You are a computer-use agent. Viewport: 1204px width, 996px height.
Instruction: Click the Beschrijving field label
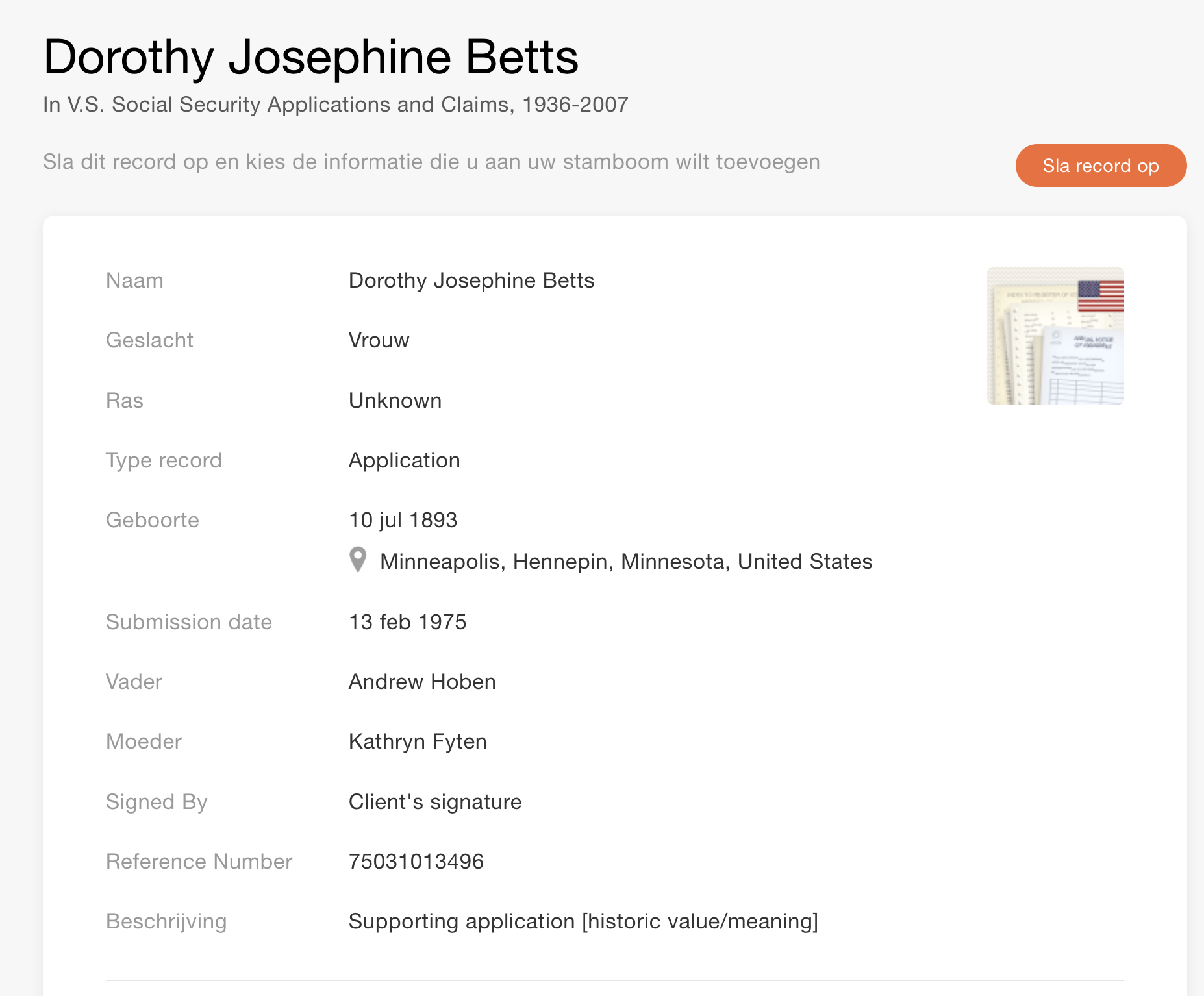click(166, 921)
